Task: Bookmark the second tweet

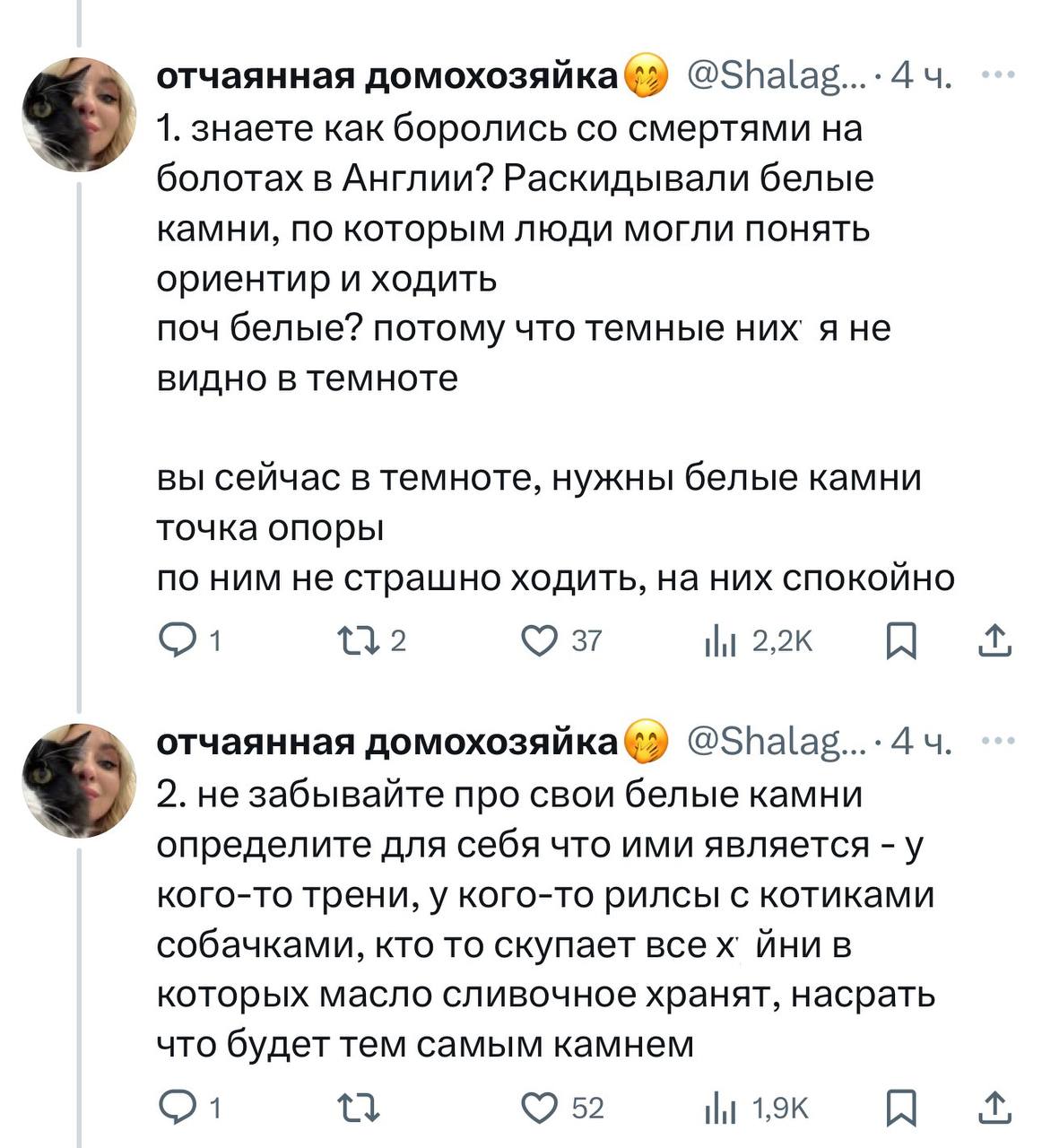Action: point(901,1108)
